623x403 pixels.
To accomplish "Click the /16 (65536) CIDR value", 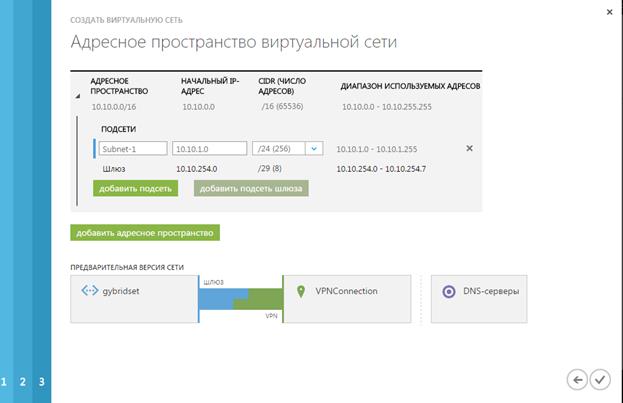I will pos(282,107).
